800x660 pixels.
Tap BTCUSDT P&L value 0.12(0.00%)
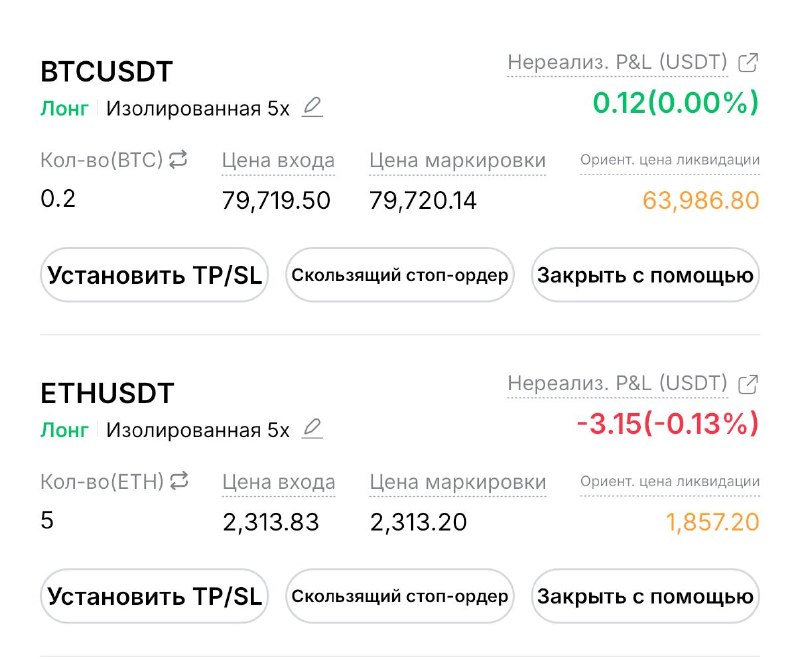click(676, 103)
